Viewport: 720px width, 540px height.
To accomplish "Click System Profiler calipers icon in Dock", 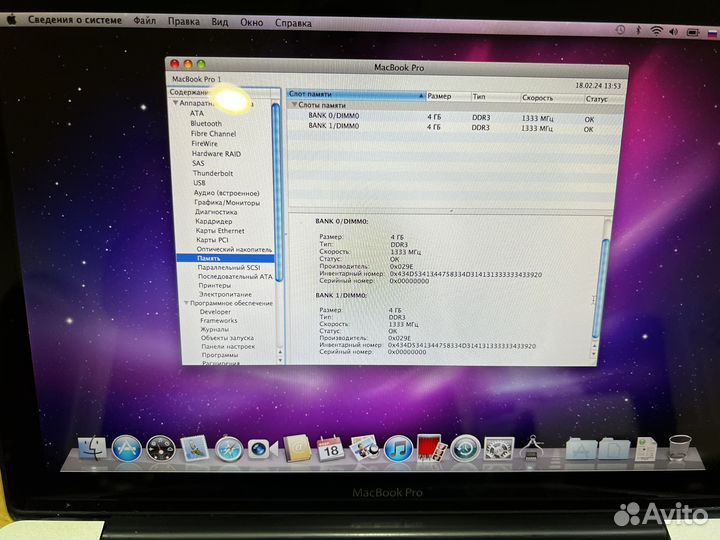I will [x=533, y=447].
